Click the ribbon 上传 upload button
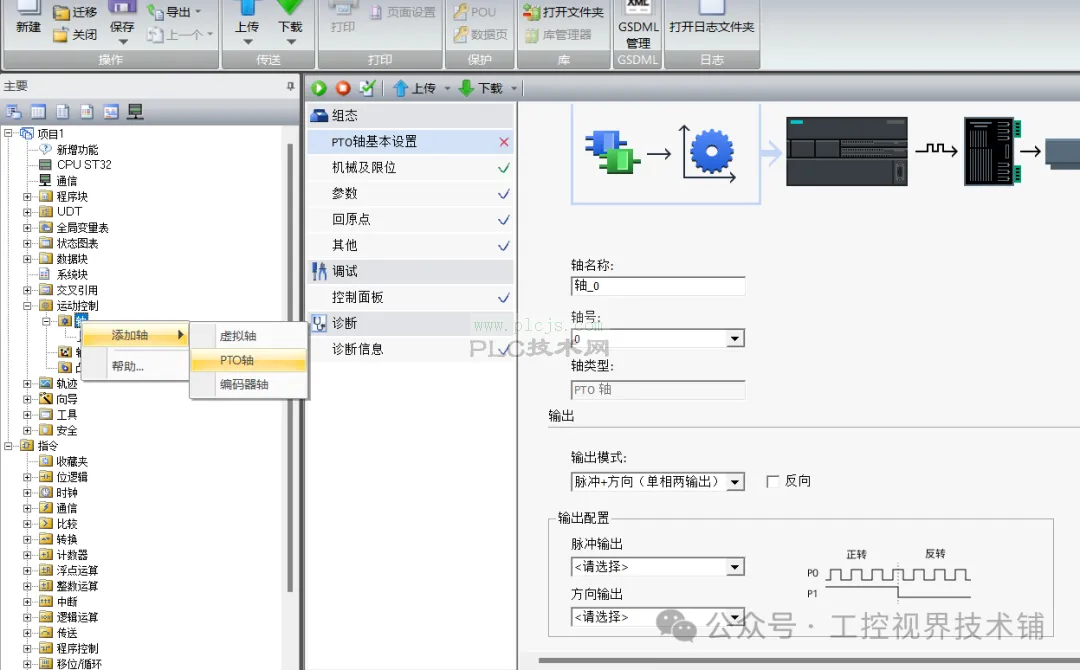The height and width of the screenshot is (670, 1080). pyautogui.click(x=247, y=22)
